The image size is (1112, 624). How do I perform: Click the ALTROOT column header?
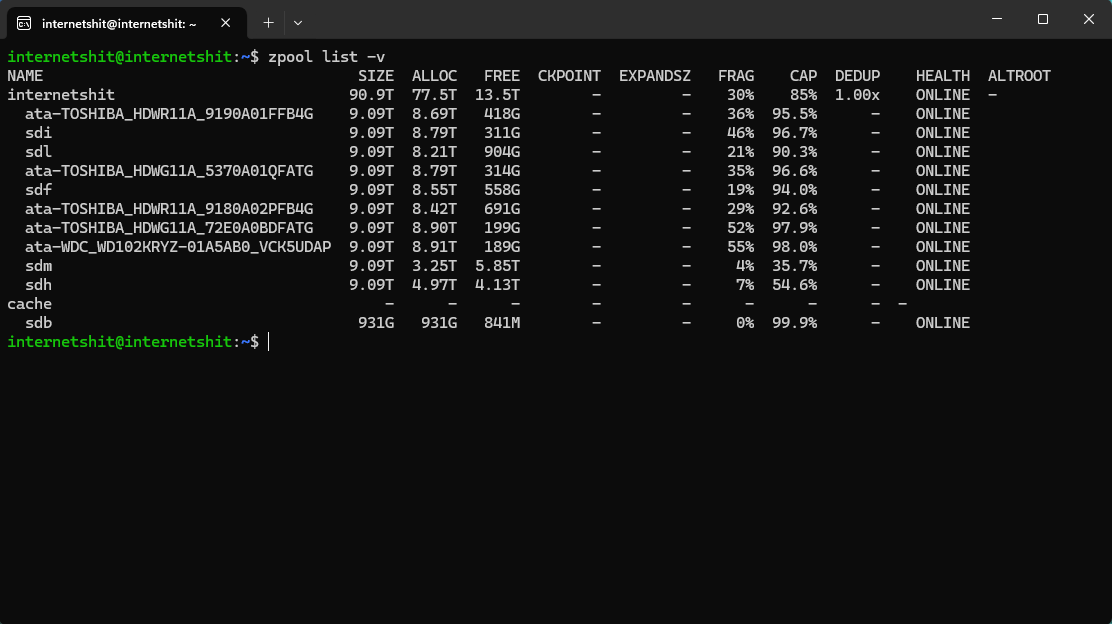[1019, 76]
